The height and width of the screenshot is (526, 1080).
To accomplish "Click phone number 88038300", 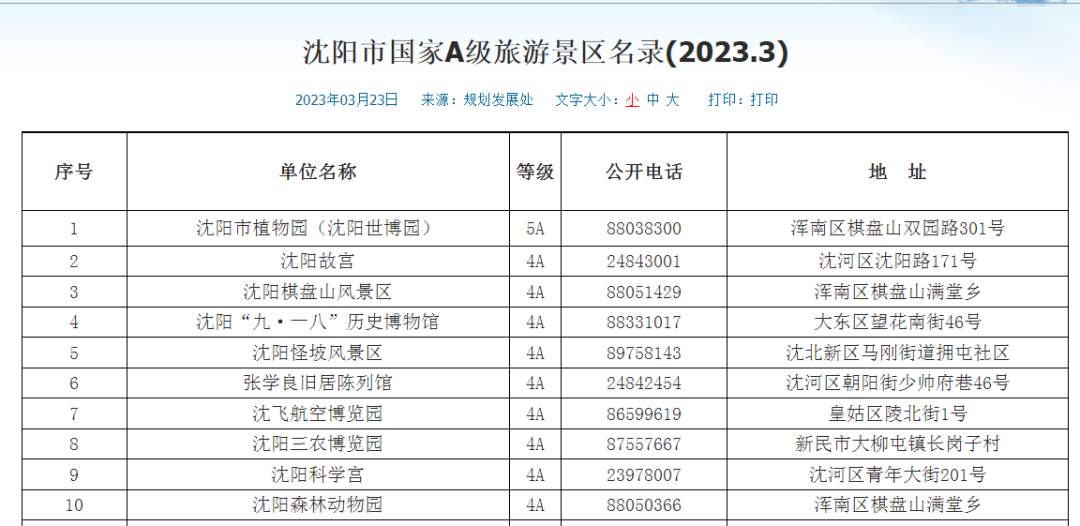I will (644, 229).
